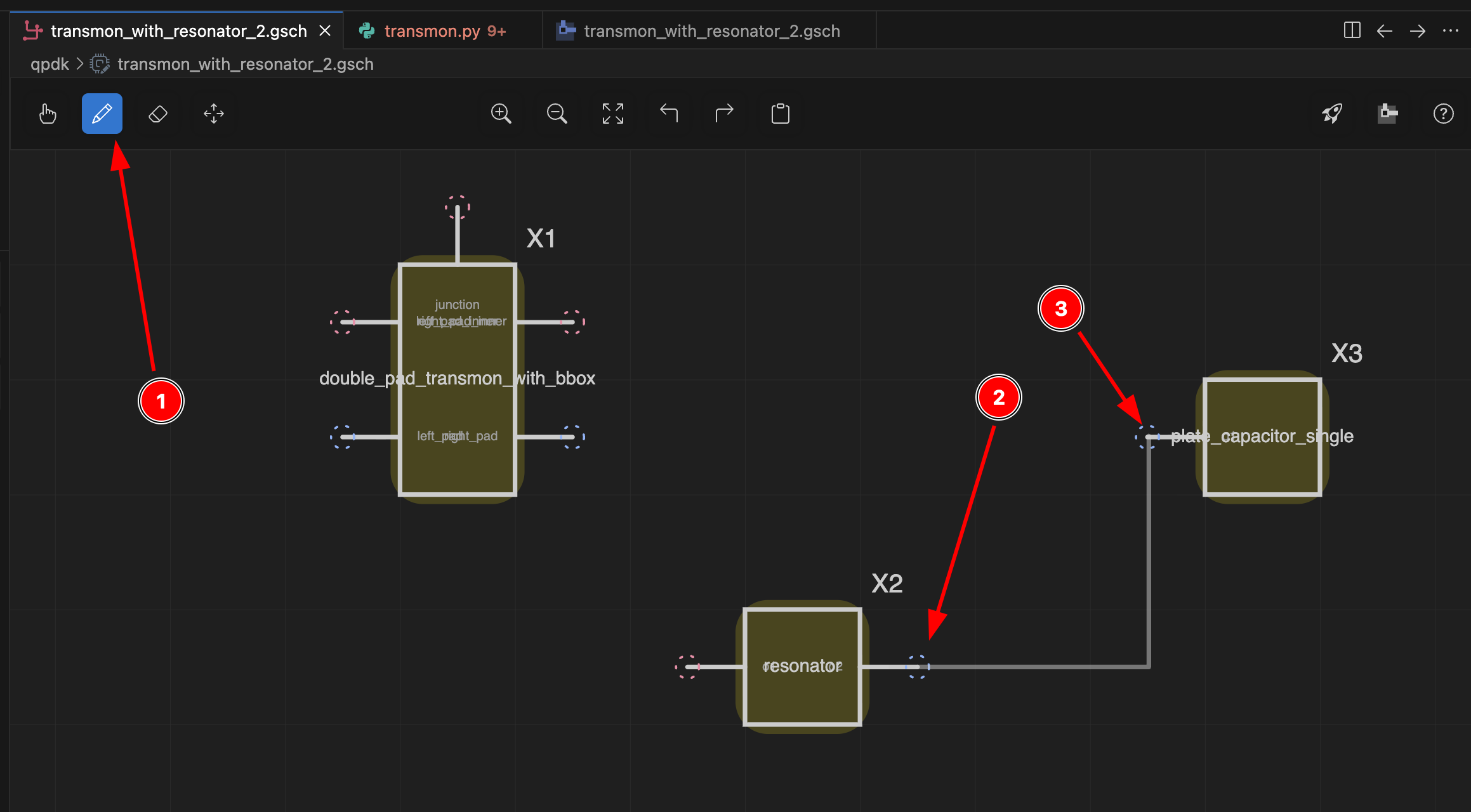Select the X1 double_pad_transmon block
The height and width of the screenshot is (812, 1471).
[x=458, y=379]
